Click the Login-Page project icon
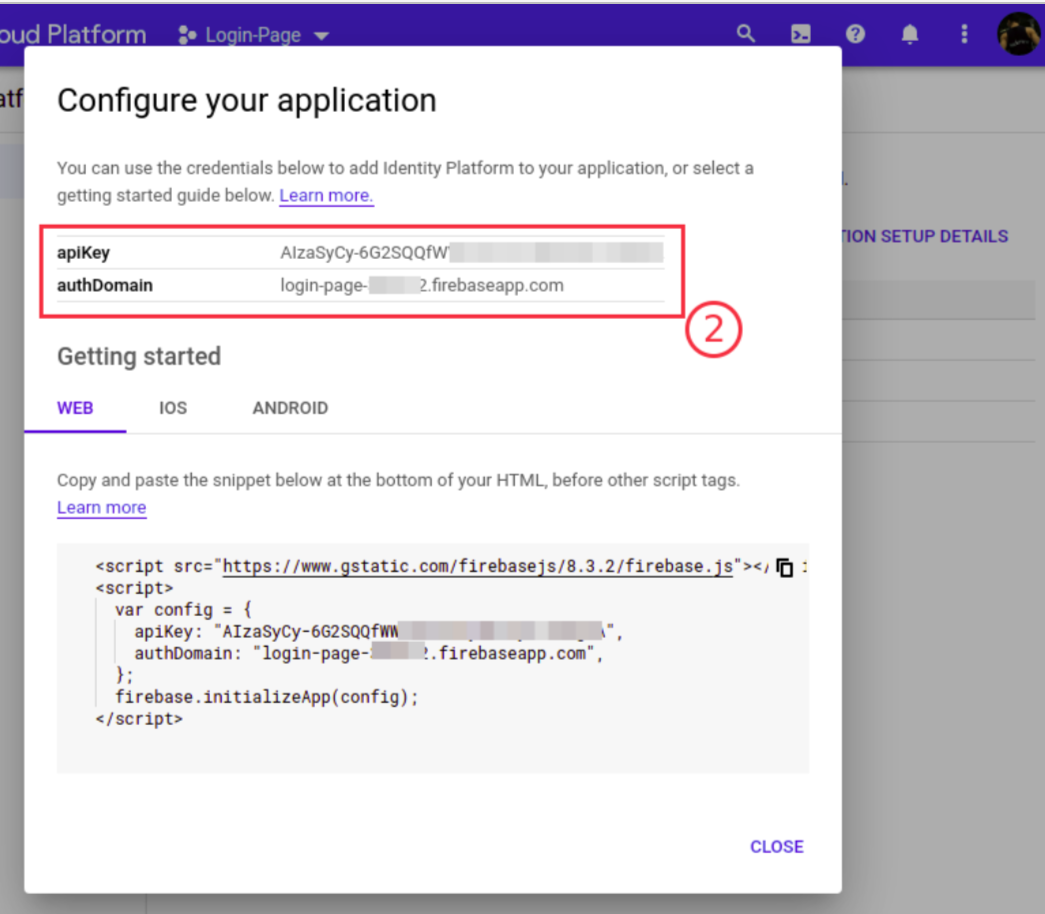This screenshot has width=1045, height=914. click(x=187, y=35)
